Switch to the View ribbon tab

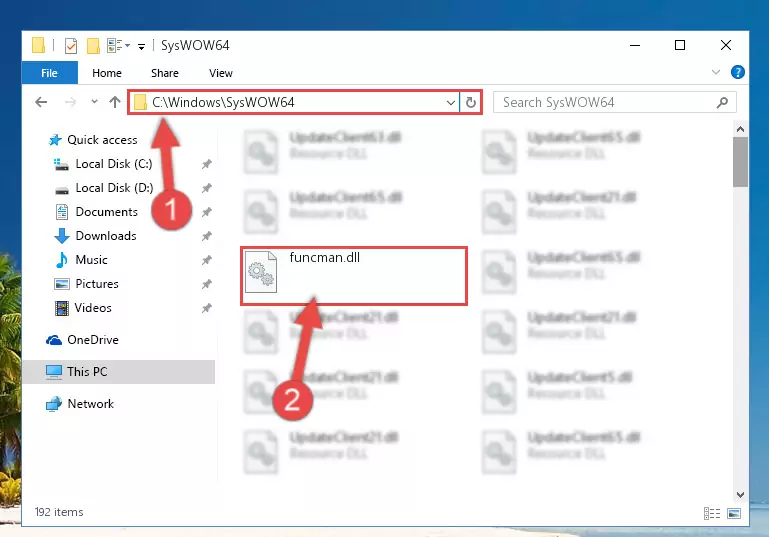(221, 73)
